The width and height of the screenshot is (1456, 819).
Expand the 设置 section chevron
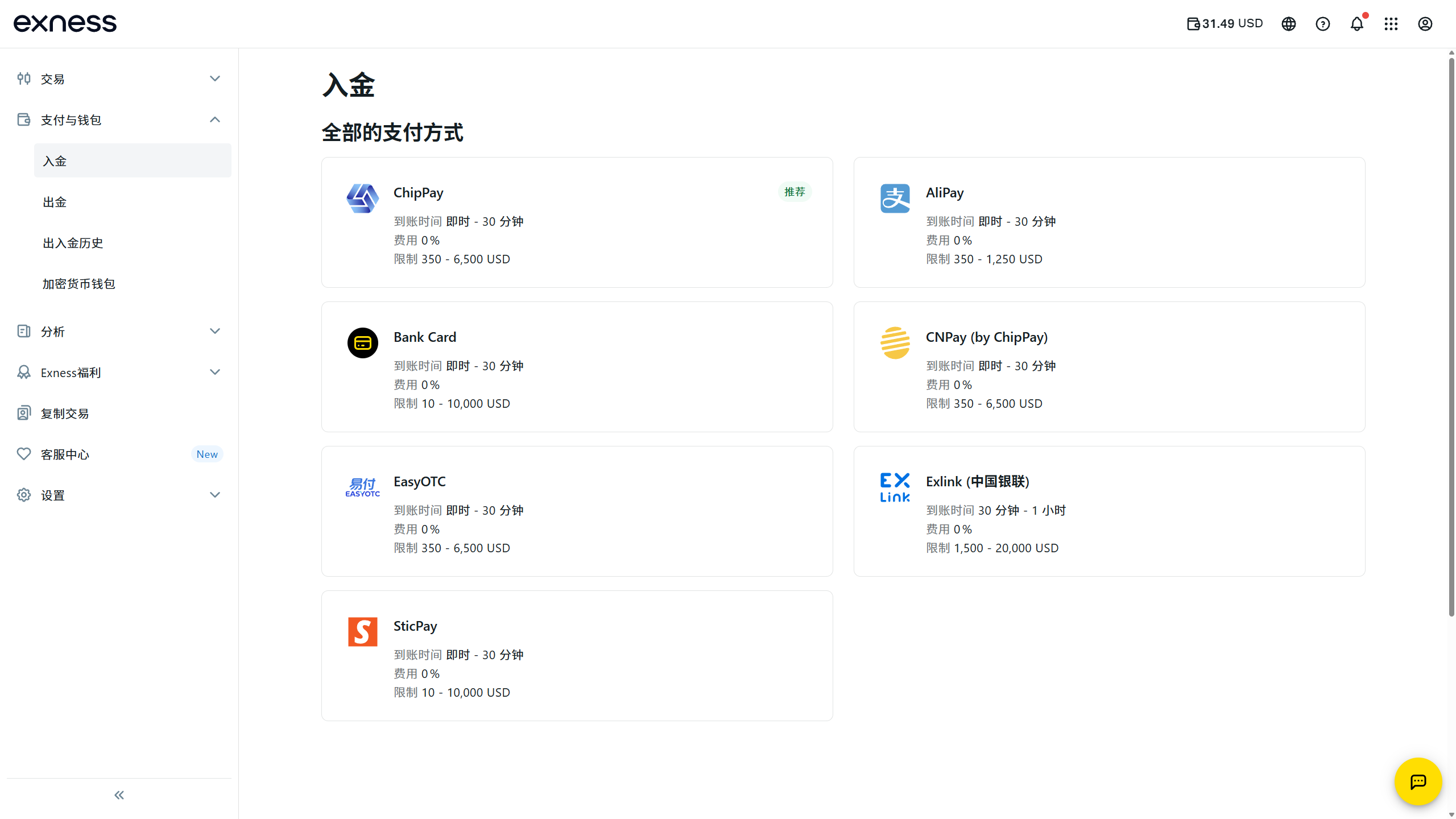(x=215, y=495)
